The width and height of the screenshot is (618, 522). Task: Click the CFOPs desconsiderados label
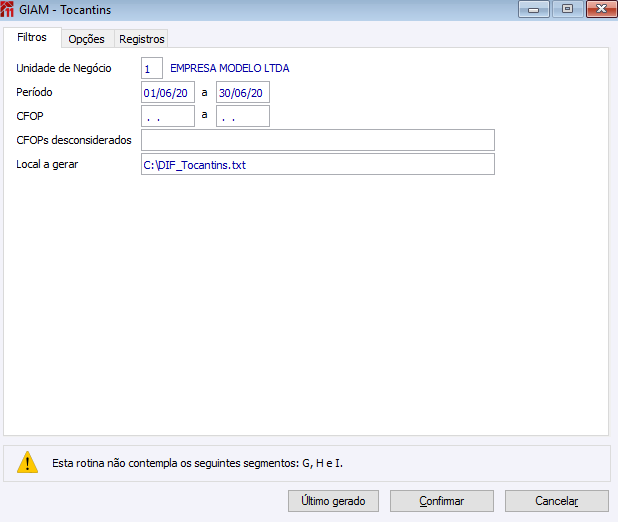[74, 140]
